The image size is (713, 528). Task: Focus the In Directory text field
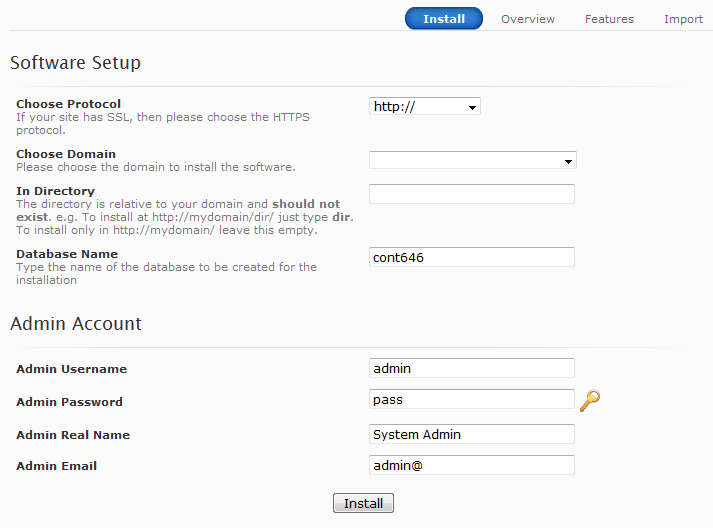click(472, 194)
